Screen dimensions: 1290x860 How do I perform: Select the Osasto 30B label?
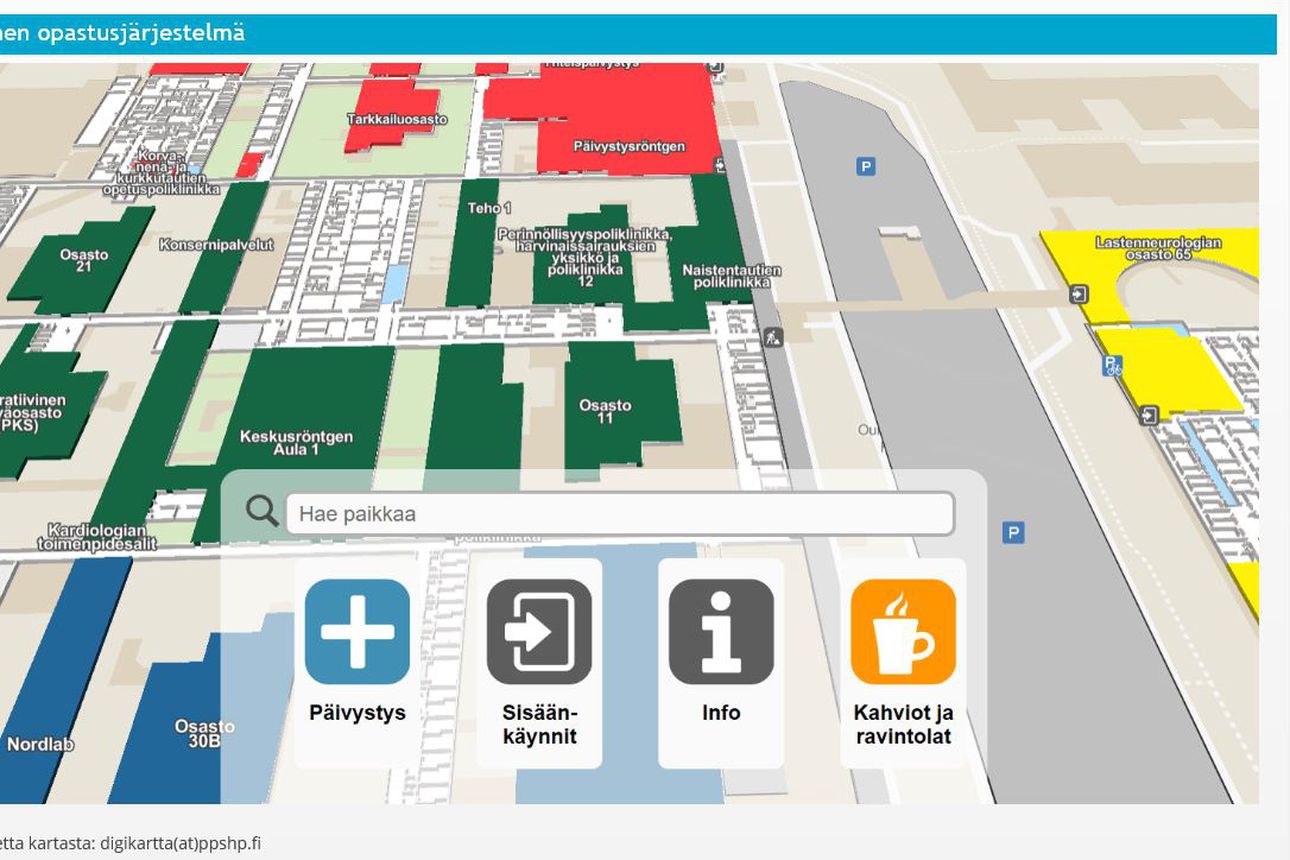coord(204,733)
